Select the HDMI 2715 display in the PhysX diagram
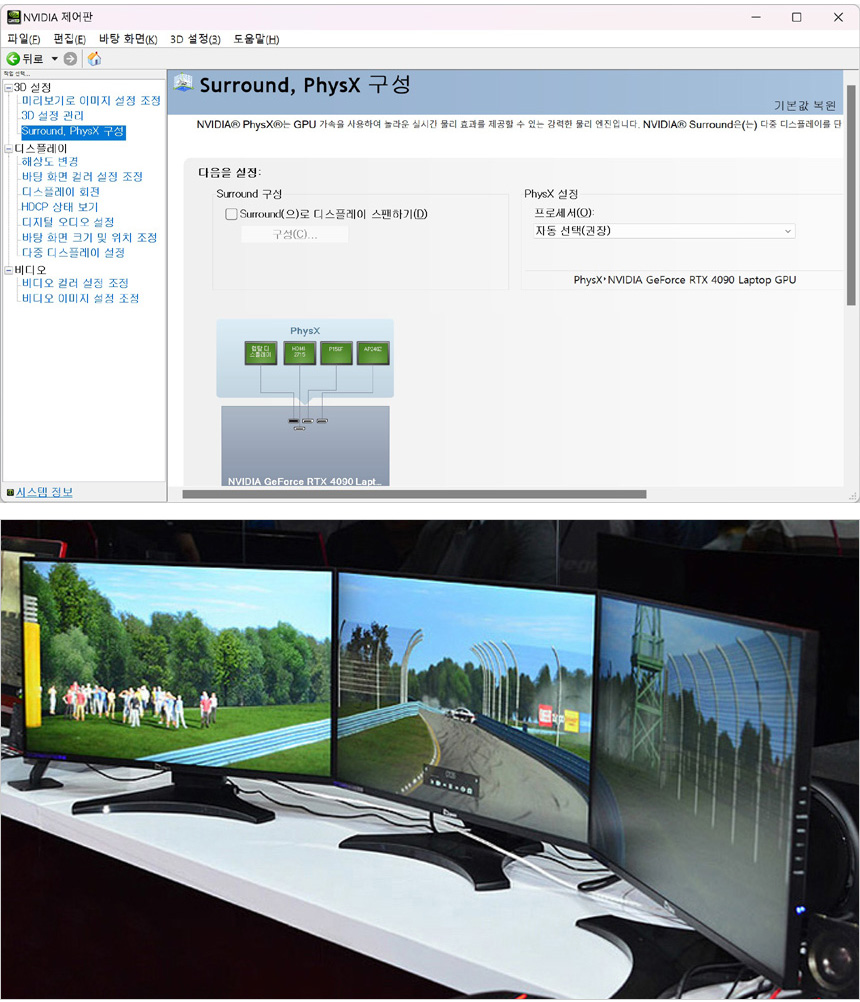 pyautogui.click(x=299, y=352)
